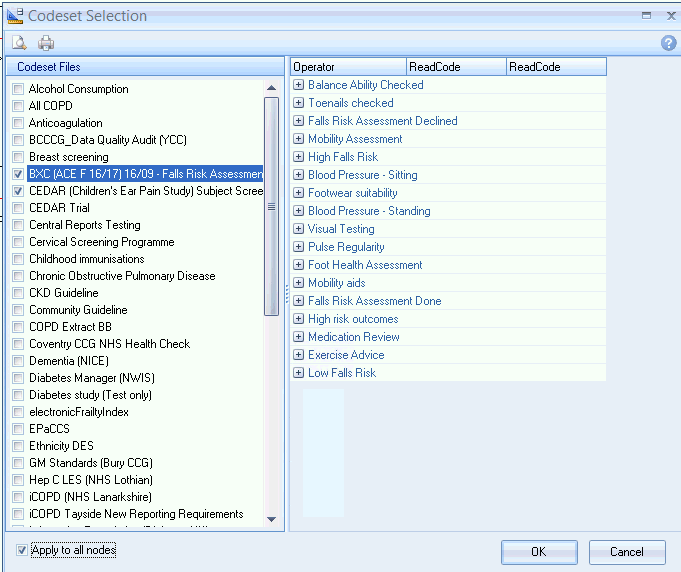Expand the High Falls Risk node
The width and height of the screenshot is (681, 572).
[x=298, y=157]
